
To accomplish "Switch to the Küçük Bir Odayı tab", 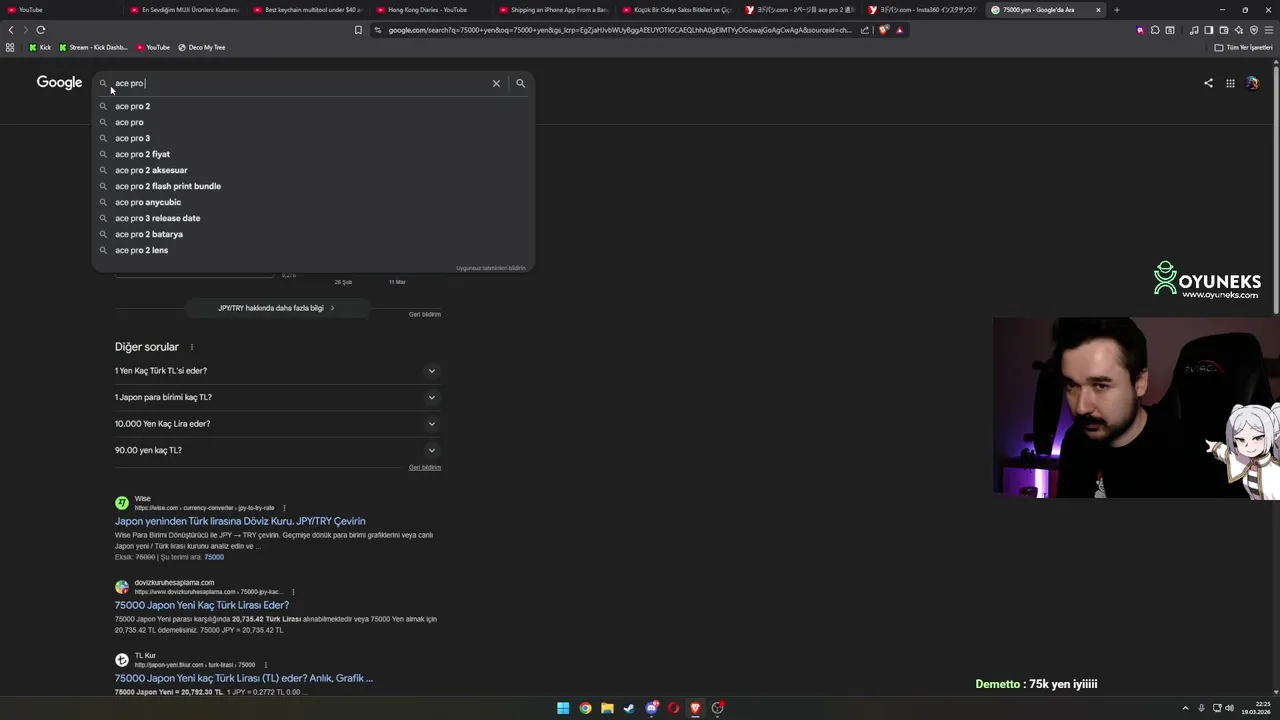I will (x=676, y=10).
